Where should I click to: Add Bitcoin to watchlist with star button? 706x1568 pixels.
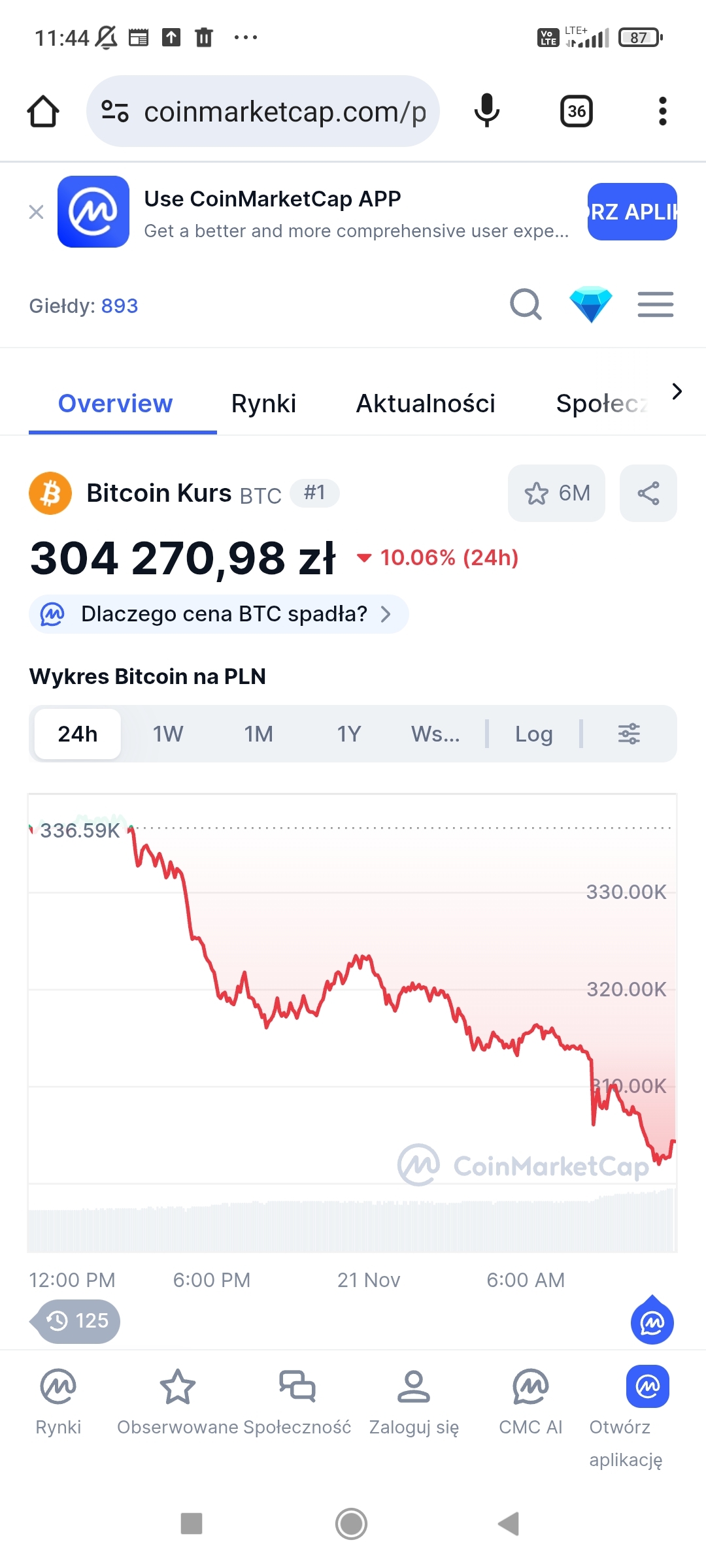coord(556,493)
